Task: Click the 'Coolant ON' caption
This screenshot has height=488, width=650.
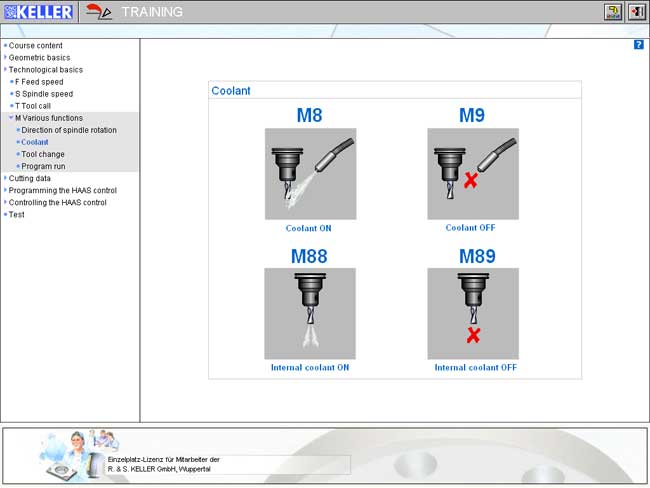Action: [308, 228]
